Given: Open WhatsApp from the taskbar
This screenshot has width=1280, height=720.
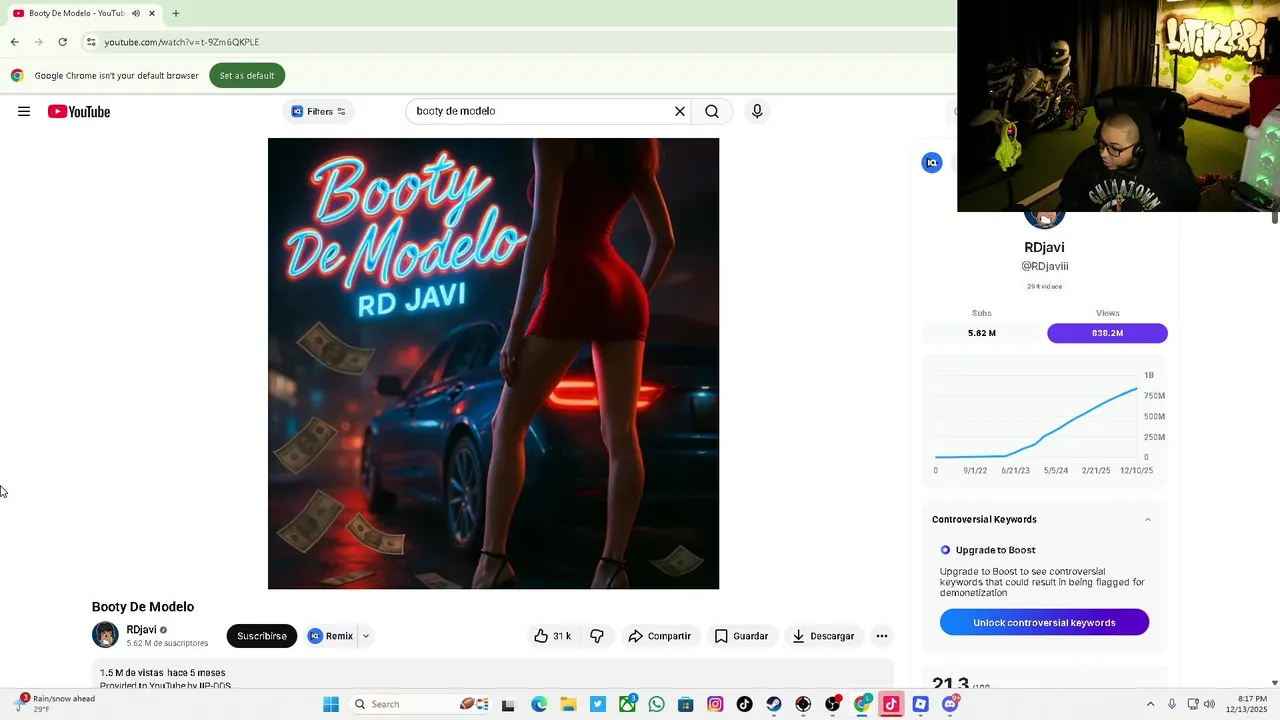Looking at the screenshot, I should [656, 704].
